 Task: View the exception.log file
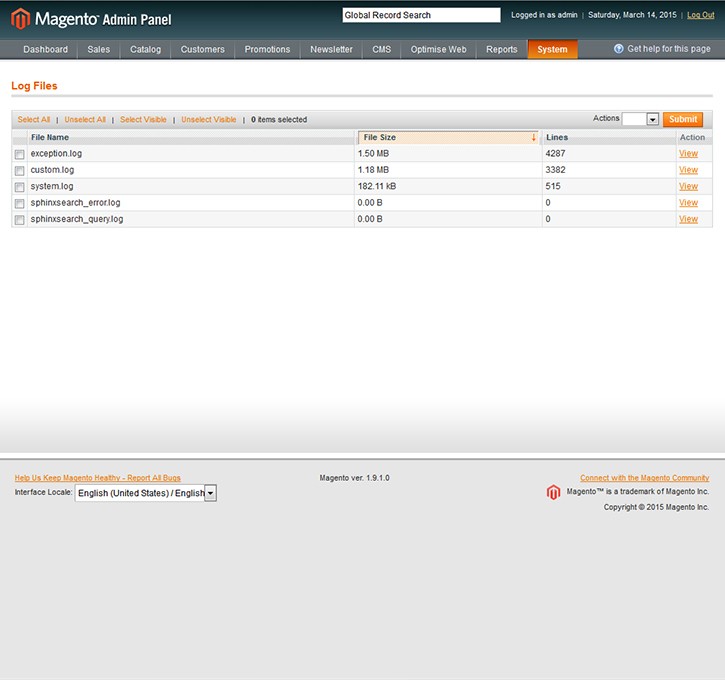pyautogui.click(x=688, y=153)
